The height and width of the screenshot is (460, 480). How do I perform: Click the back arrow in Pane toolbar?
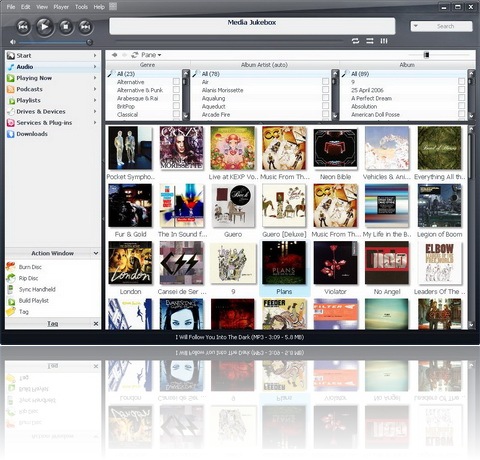[114, 55]
